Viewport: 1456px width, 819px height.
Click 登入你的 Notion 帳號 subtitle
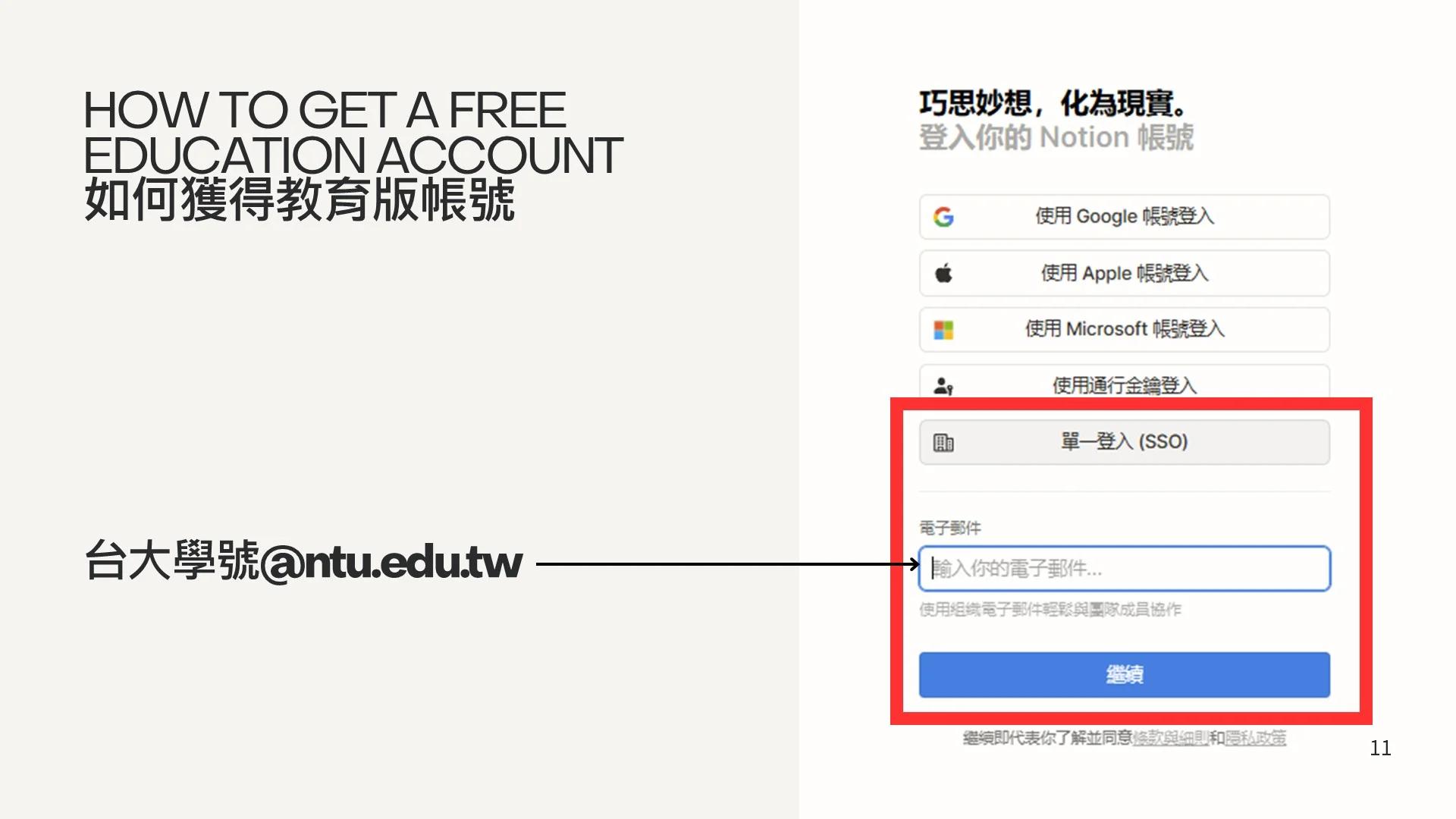tap(1056, 138)
